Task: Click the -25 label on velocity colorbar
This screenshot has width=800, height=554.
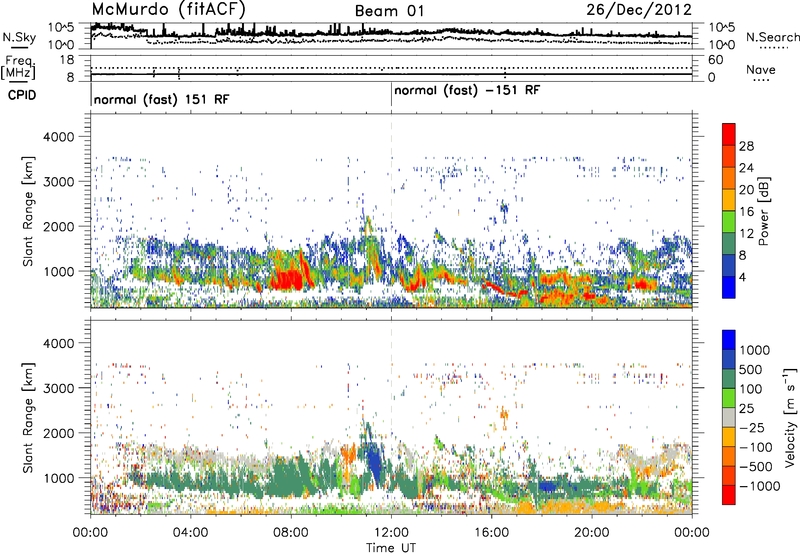Action: [751, 428]
